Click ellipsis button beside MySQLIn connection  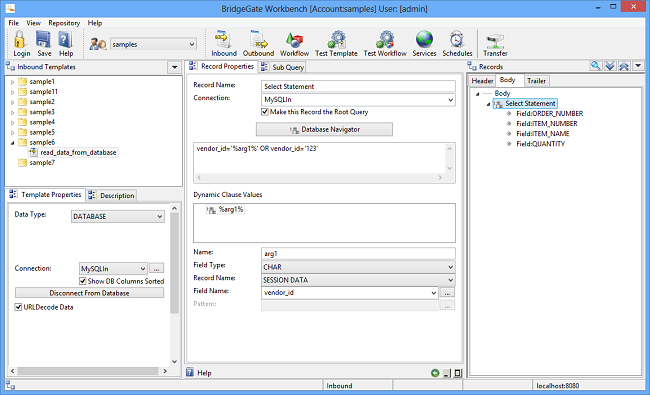(156, 269)
